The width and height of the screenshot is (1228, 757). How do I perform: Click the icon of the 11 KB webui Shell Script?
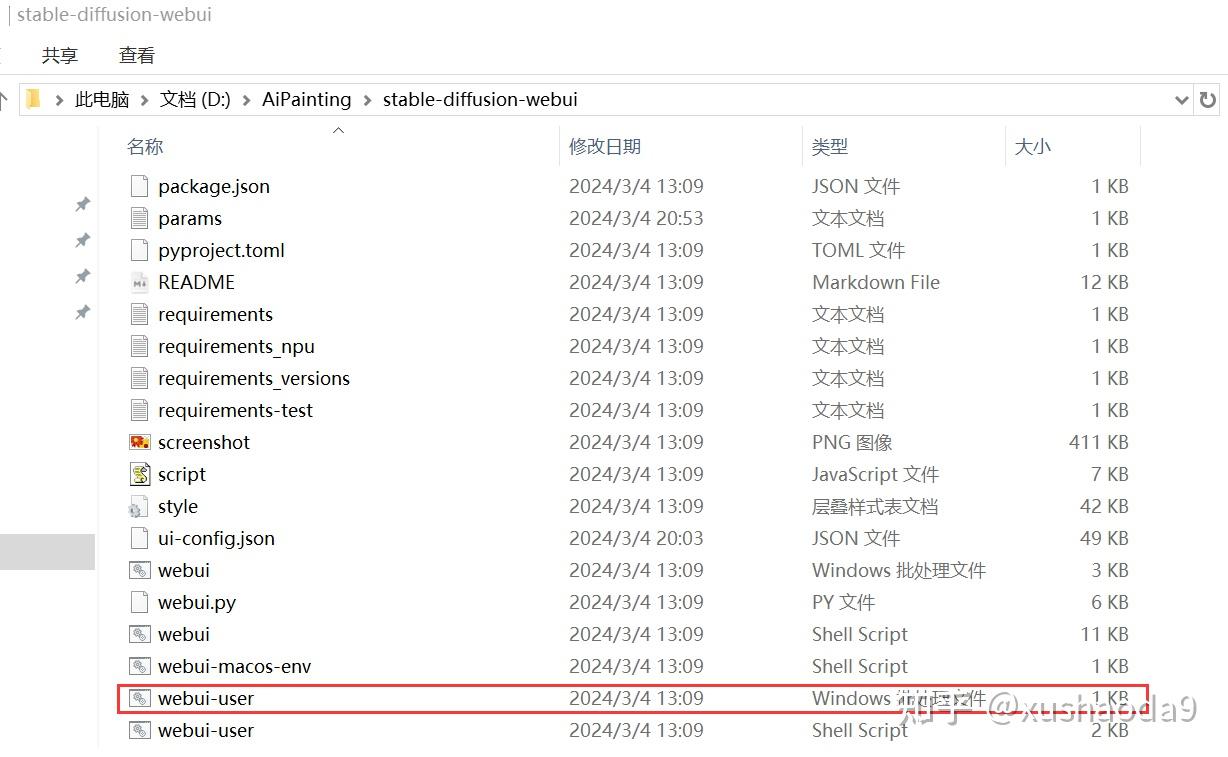[139, 634]
